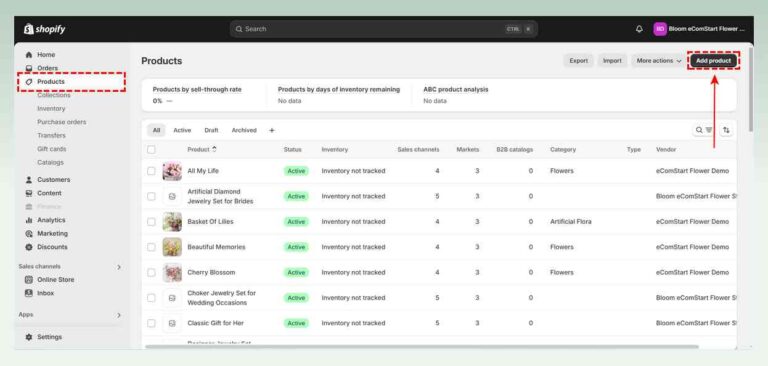Image resolution: width=768 pixels, height=366 pixels.
Task: Click the Online Store icon
Action: pyautogui.click(x=29, y=280)
